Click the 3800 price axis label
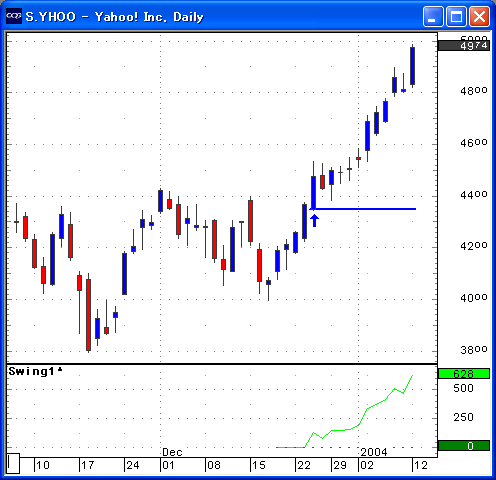496x480 pixels. (x=474, y=350)
